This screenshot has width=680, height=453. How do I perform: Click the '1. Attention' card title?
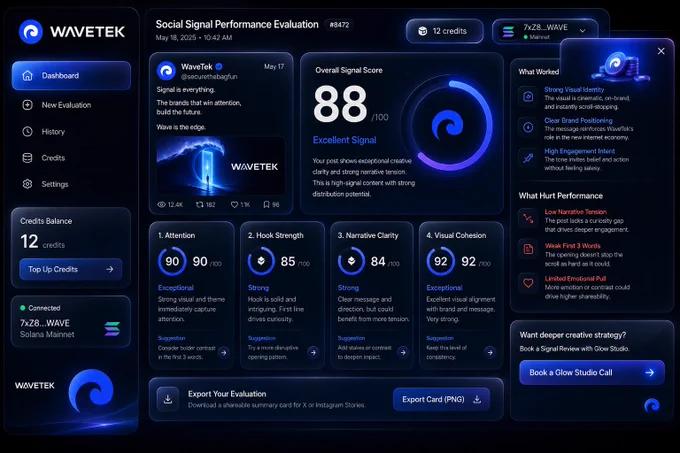click(176, 235)
